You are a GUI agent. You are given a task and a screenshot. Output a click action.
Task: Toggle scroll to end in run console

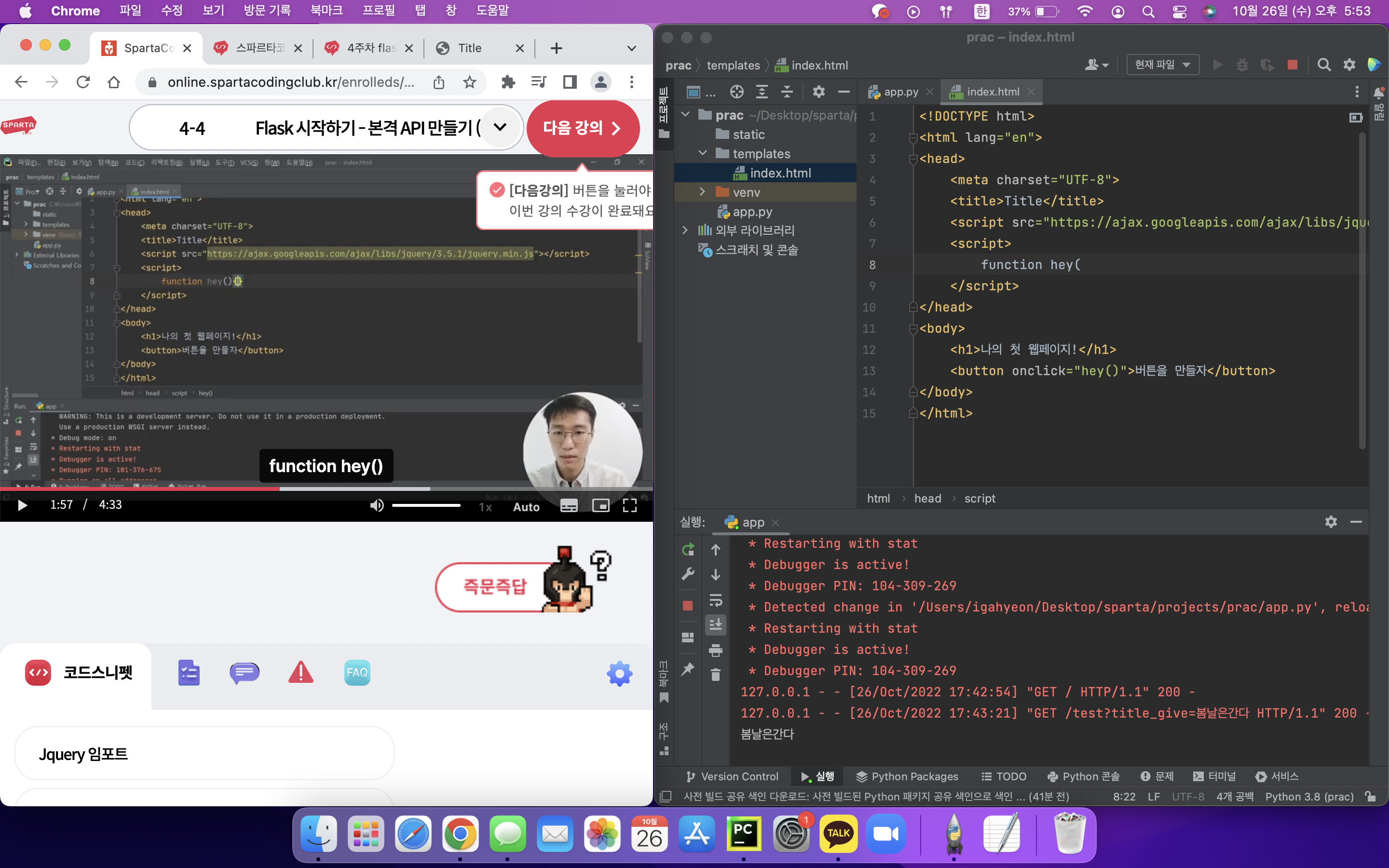(716, 624)
